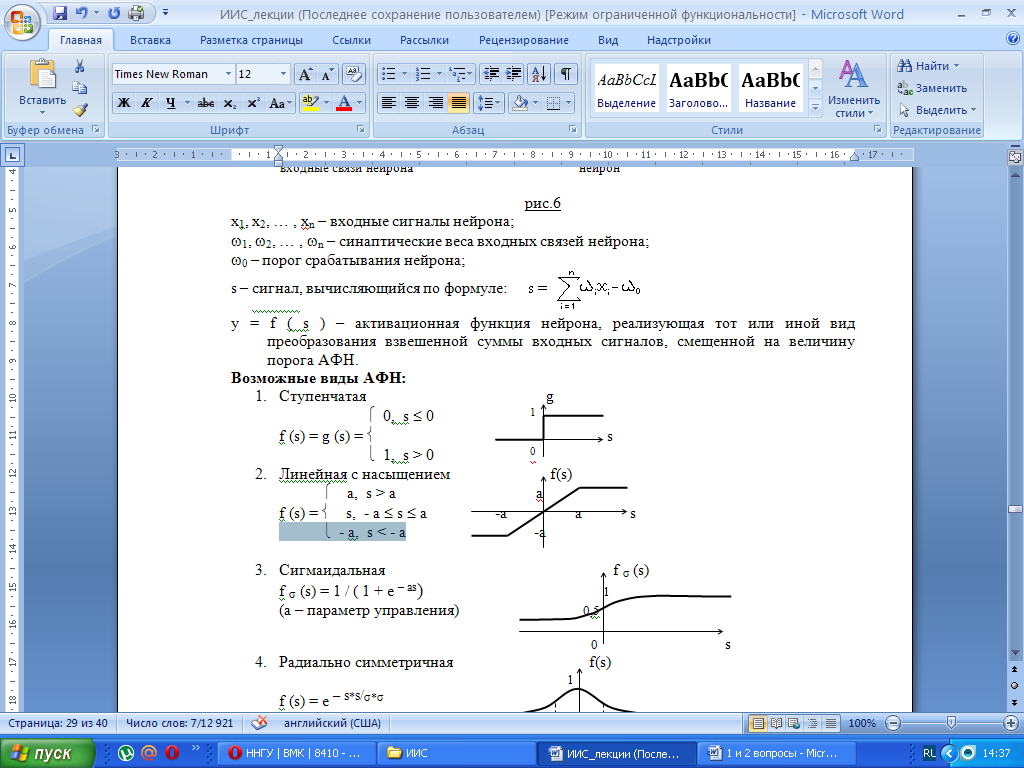Clear formatting with the eraser icon
The image size is (1024, 768).
tap(353, 74)
